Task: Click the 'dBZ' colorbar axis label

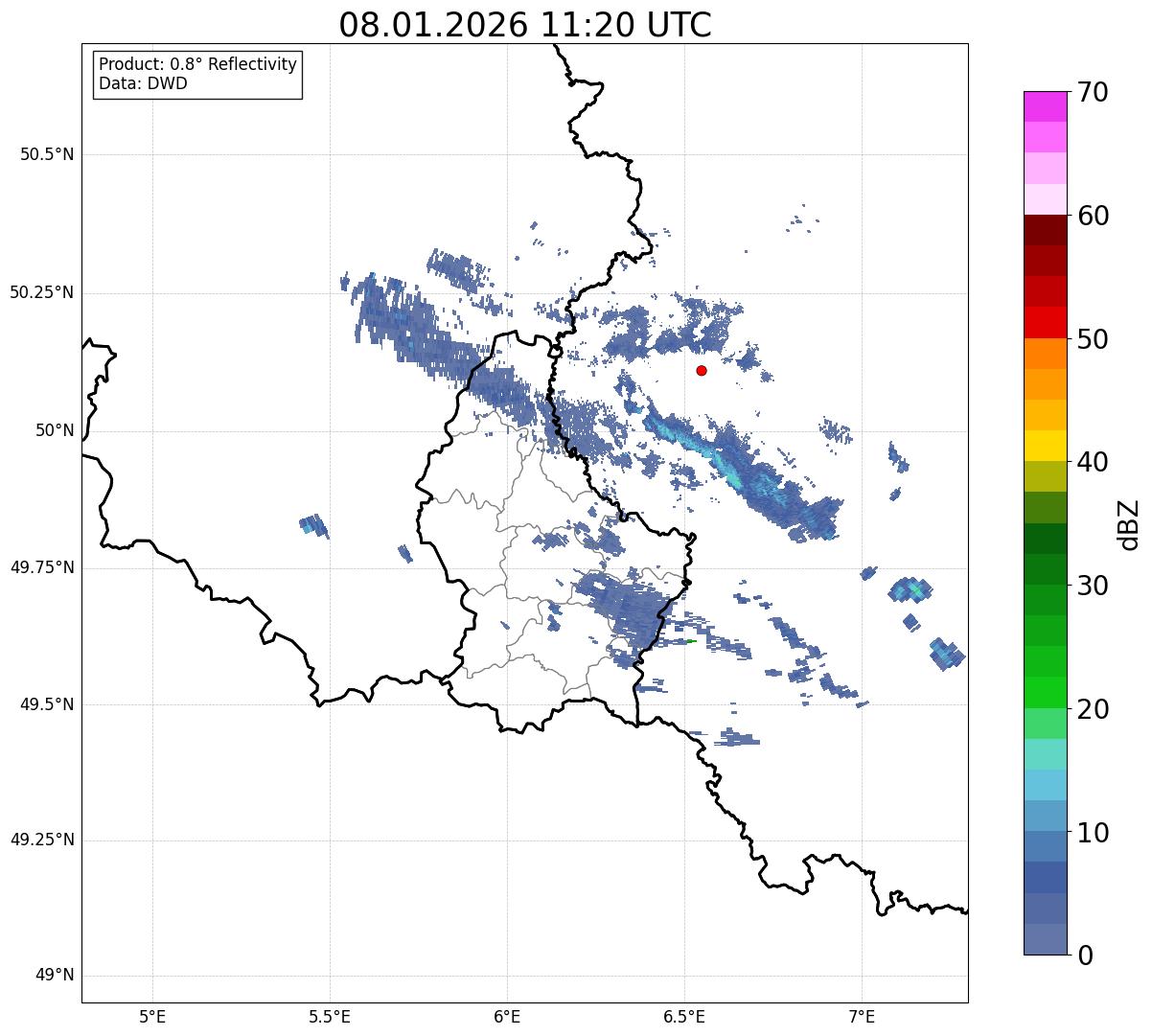Action: coord(1129,523)
